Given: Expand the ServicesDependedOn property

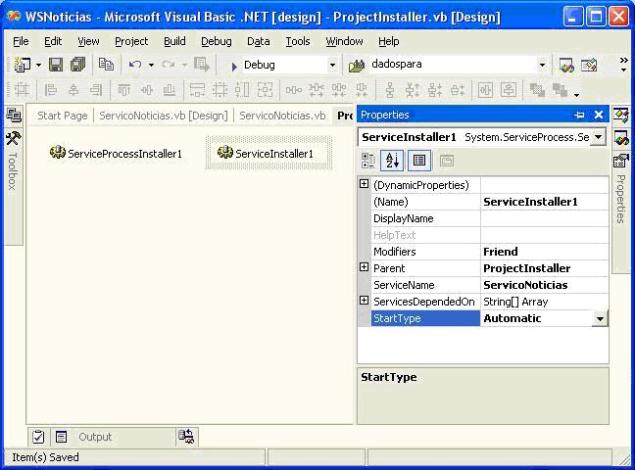Looking at the screenshot, I should [x=364, y=301].
